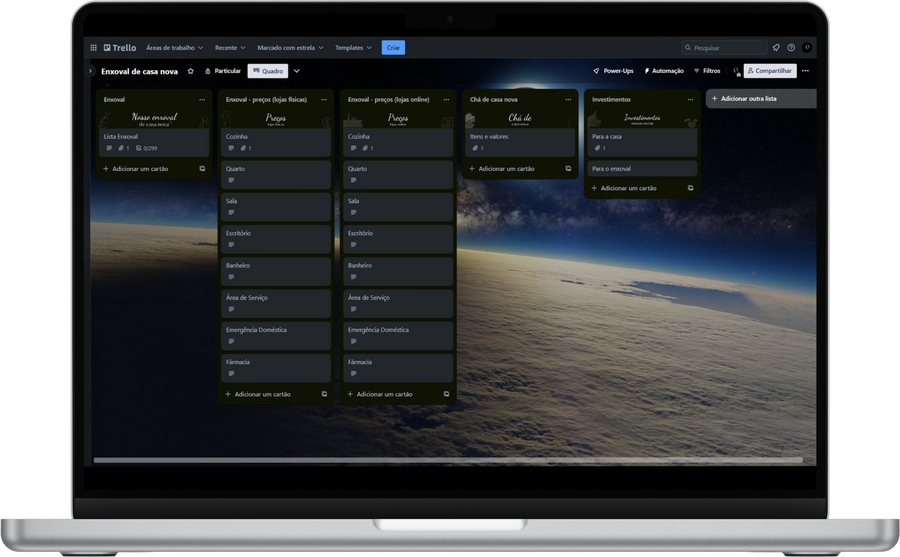Open Power-Ups from the board header
This screenshot has width=900, height=557.
coord(613,71)
